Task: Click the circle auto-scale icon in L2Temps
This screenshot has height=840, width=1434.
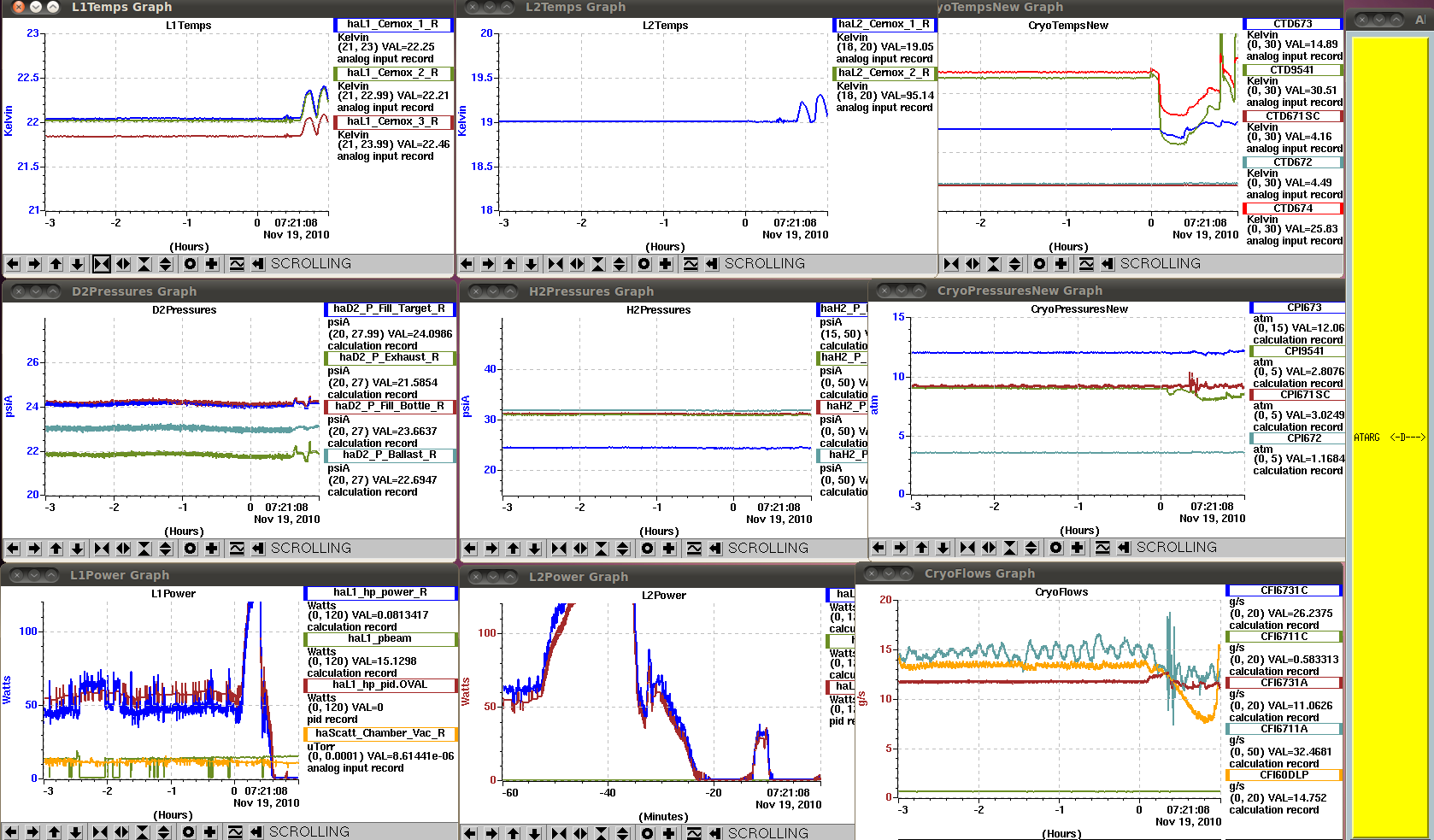Action: click(644, 264)
